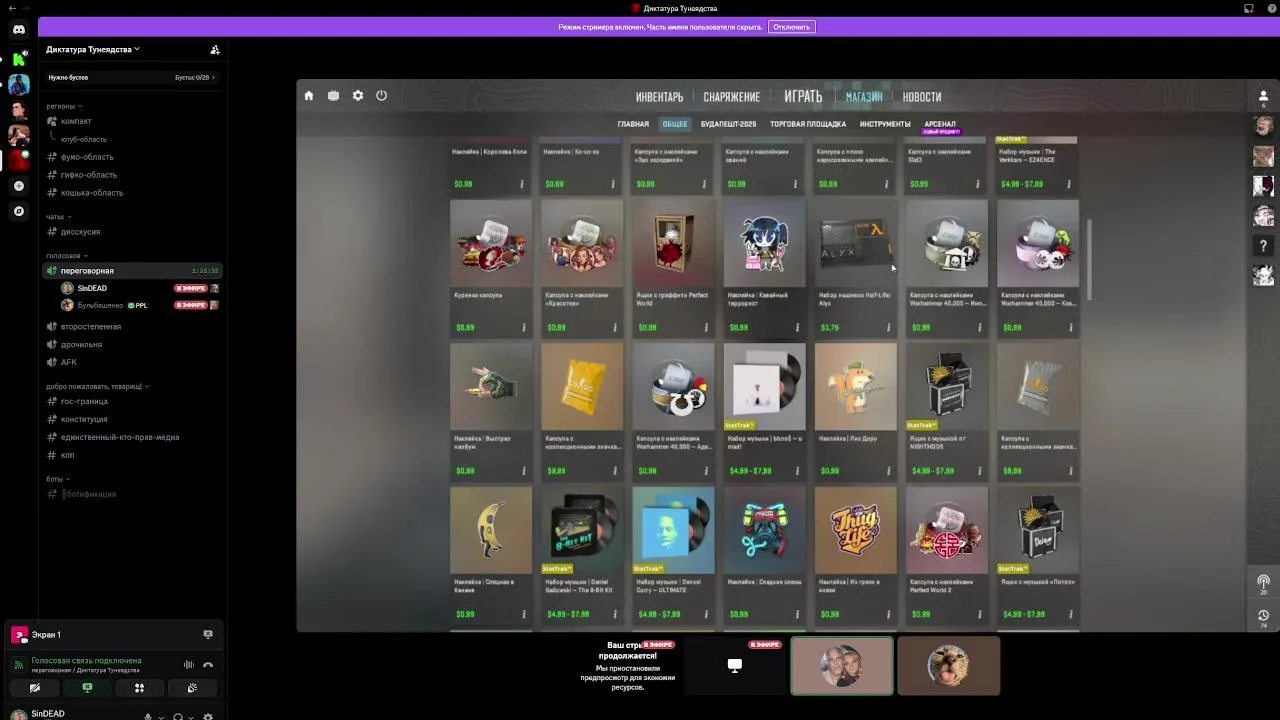Collapse the боты category
The height and width of the screenshot is (720, 1280).
click(x=58, y=479)
